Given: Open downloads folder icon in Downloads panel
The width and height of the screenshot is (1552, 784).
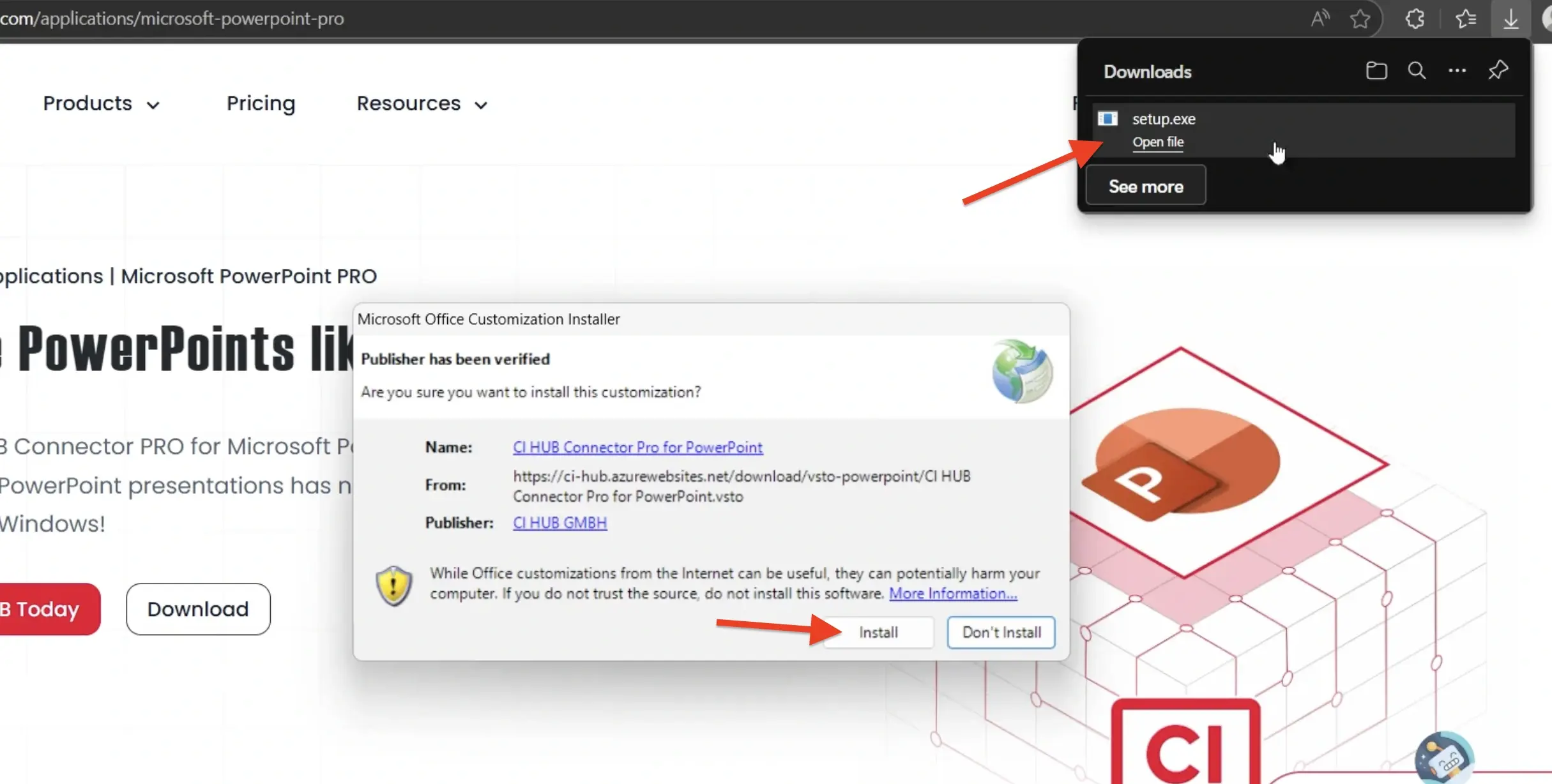Looking at the screenshot, I should 1376,70.
